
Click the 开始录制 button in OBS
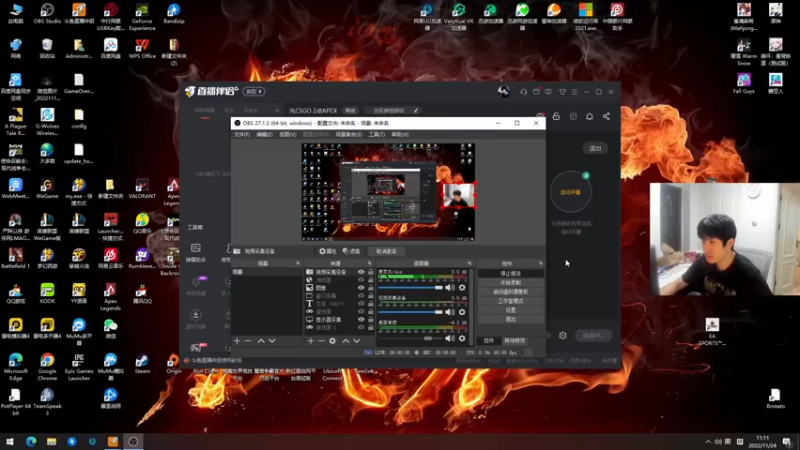pos(511,283)
